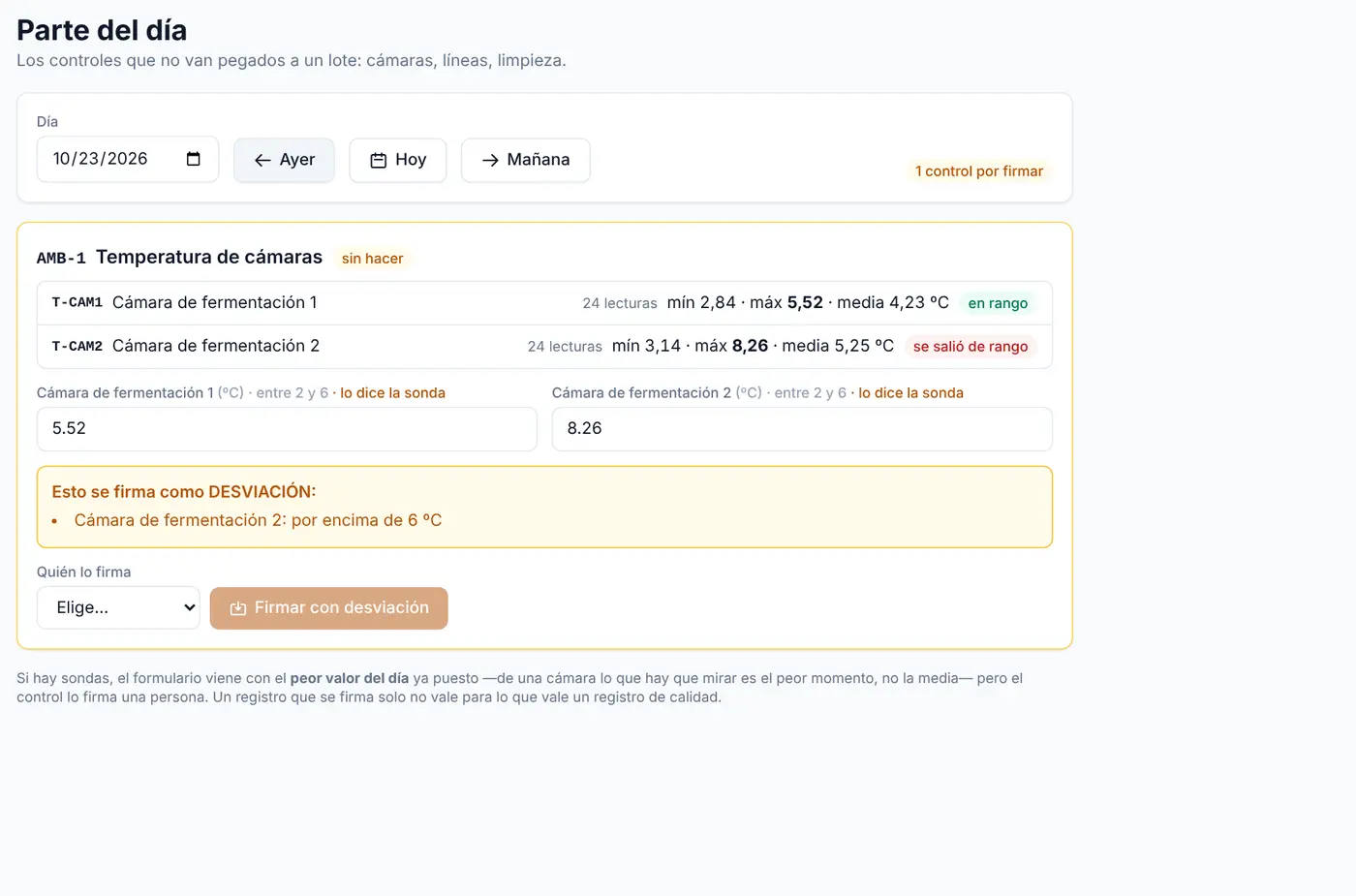Click the sign icon on Firmar con desviación
Viewport: 1356px width, 896px height.
pyautogui.click(x=238, y=608)
